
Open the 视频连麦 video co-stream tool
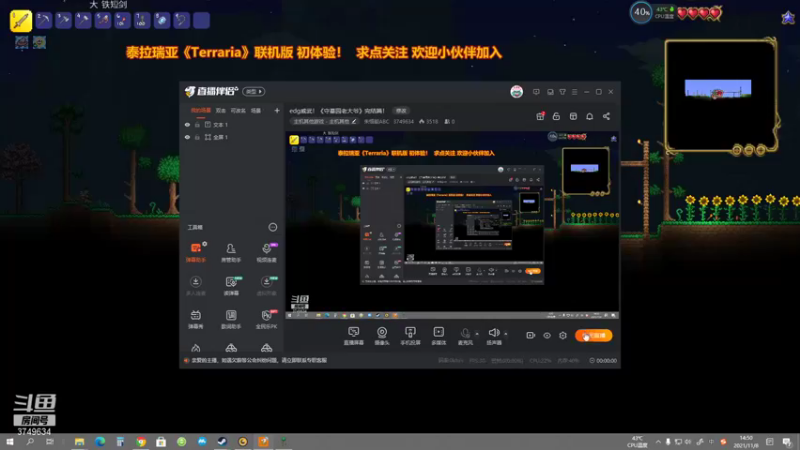pos(266,252)
